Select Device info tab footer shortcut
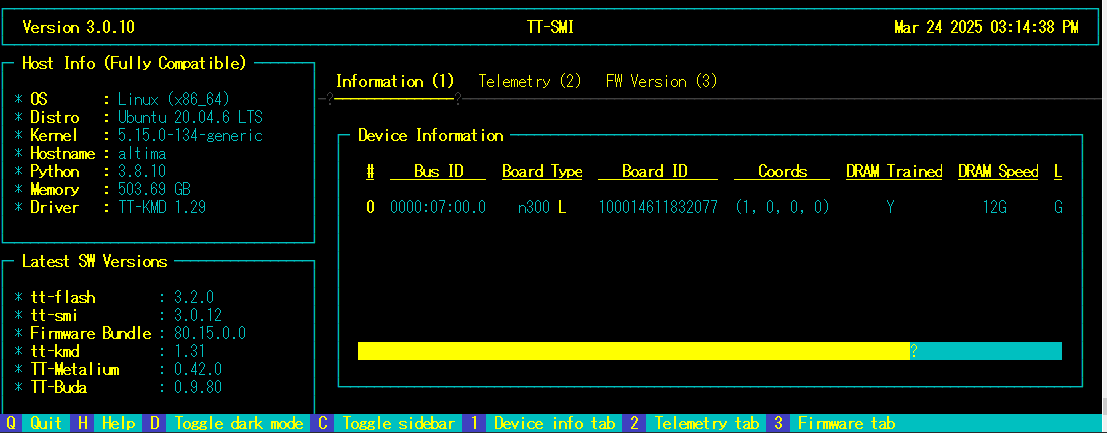Viewport: 1107px width, 433px height. click(554, 424)
